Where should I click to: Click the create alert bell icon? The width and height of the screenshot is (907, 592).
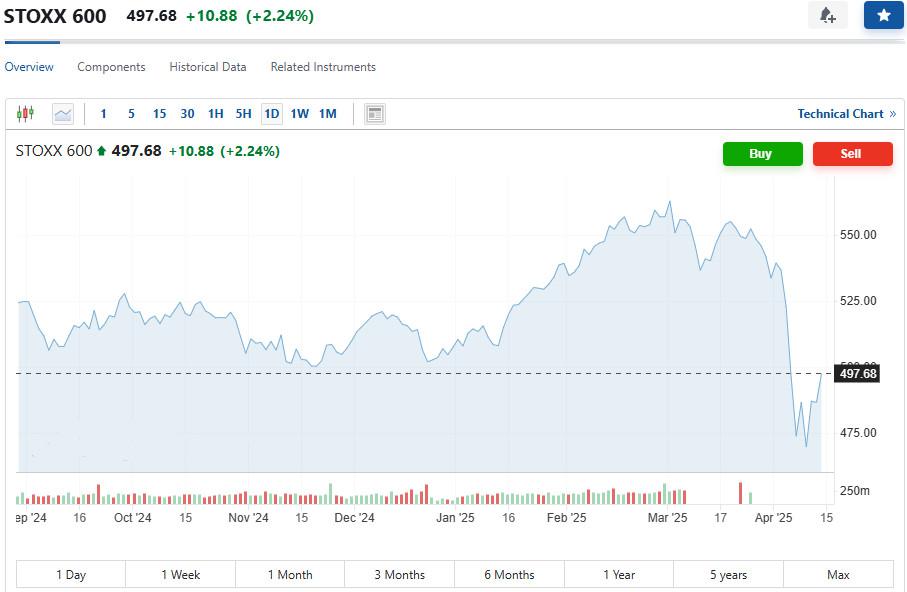point(828,15)
